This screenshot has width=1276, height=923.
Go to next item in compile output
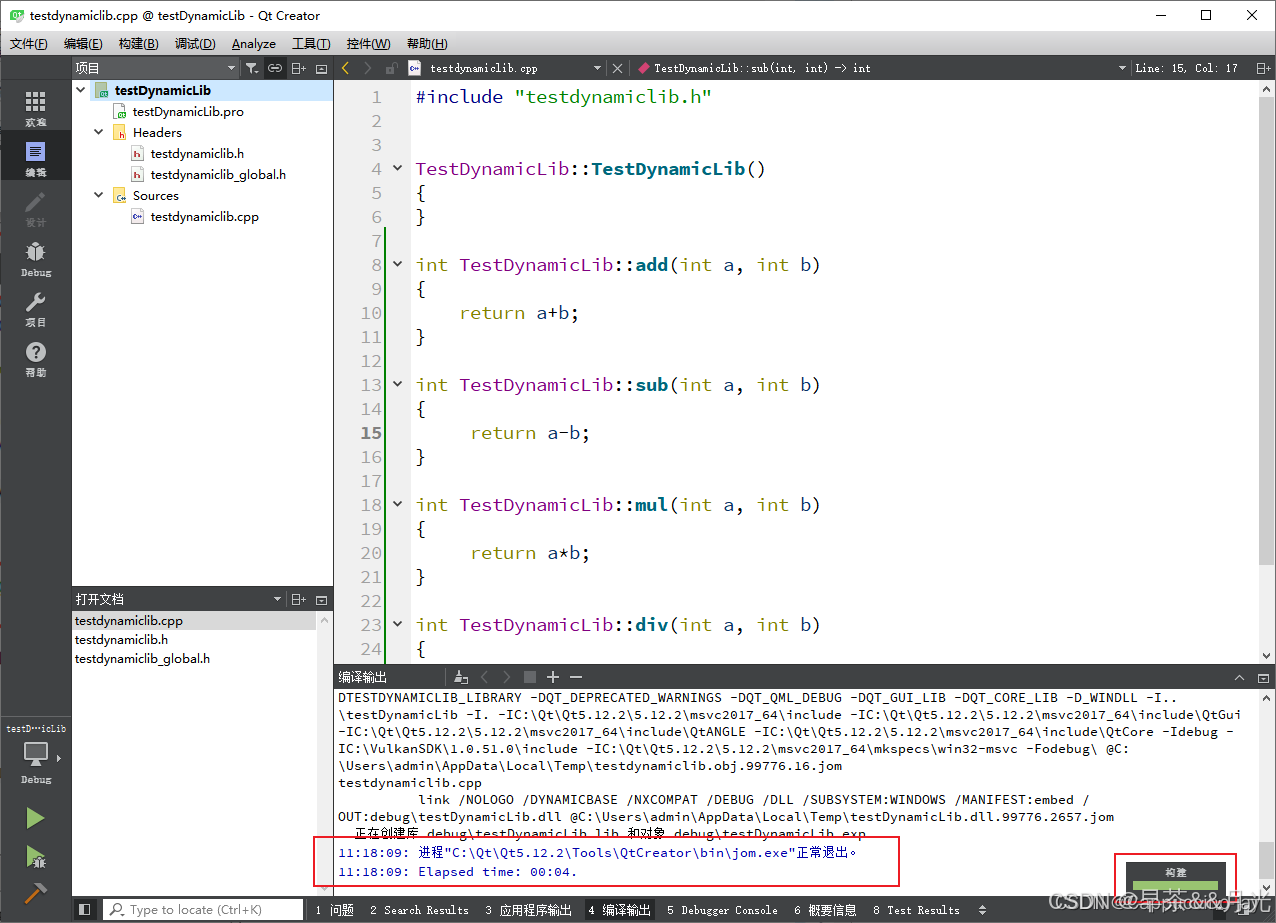507,677
